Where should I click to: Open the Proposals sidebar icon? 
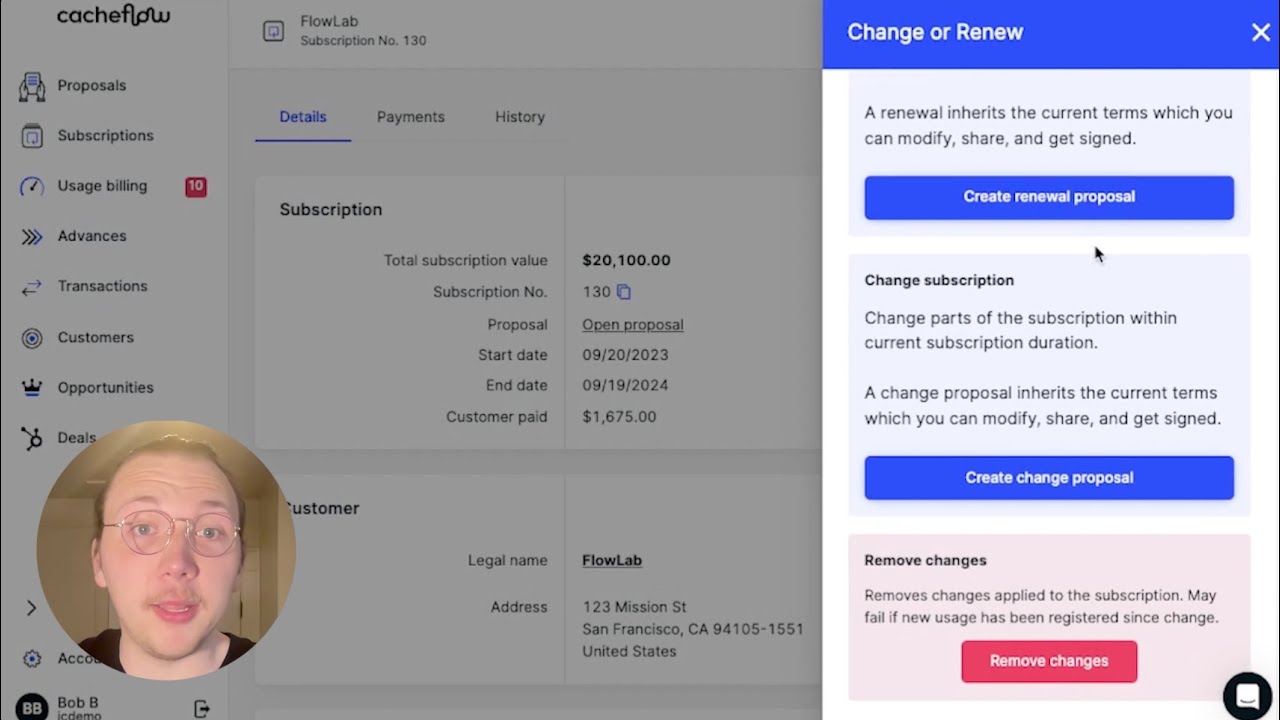[32, 86]
